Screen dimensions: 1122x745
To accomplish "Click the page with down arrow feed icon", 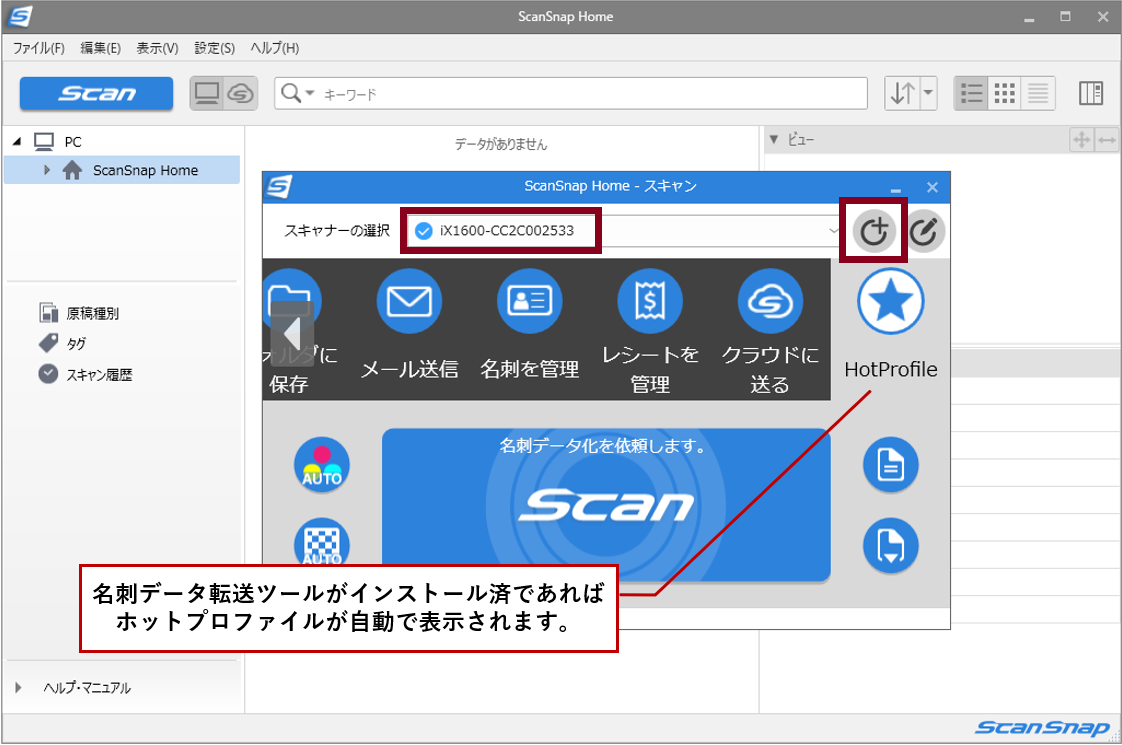I will tap(890, 546).
